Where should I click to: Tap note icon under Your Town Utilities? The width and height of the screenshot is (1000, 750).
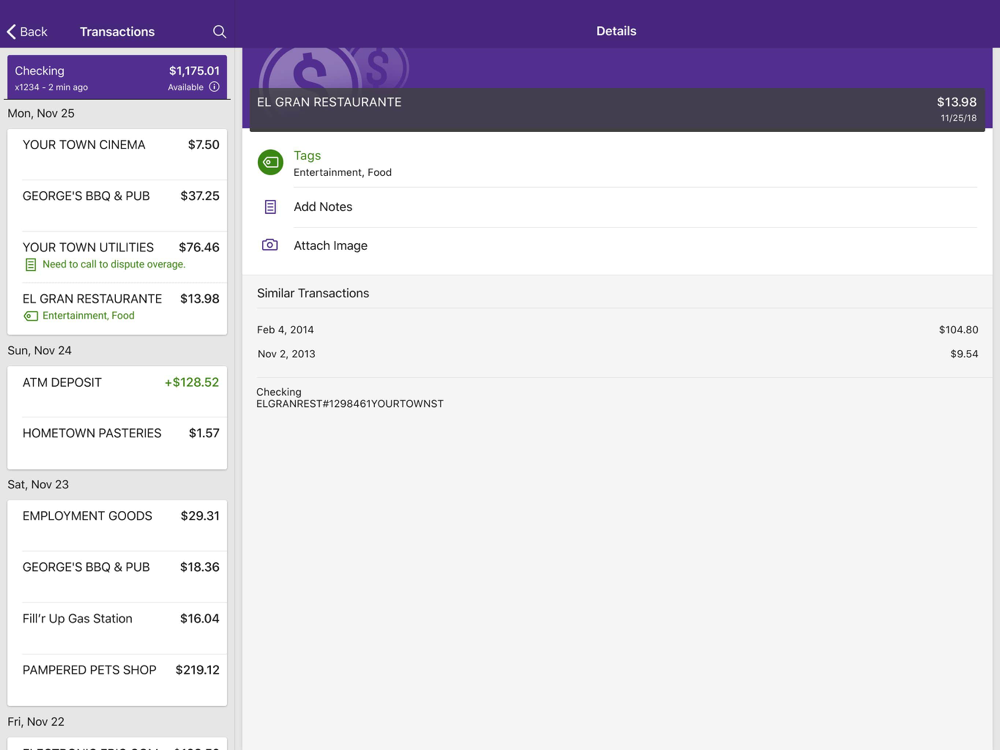pyautogui.click(x=31, y=265)
